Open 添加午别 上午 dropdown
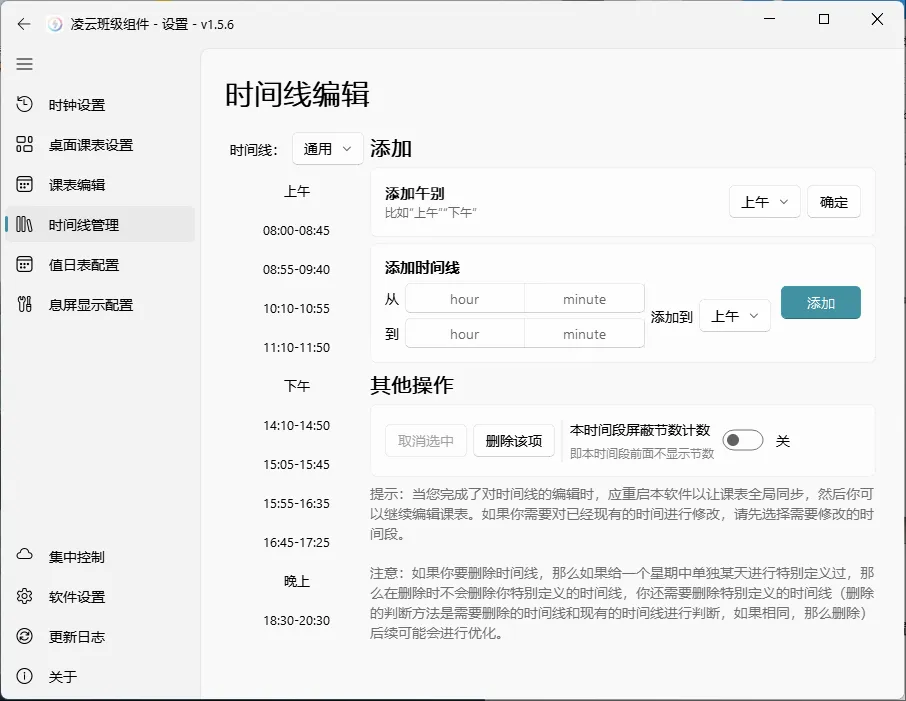906x701 pixels. click(x=764, y=202)
